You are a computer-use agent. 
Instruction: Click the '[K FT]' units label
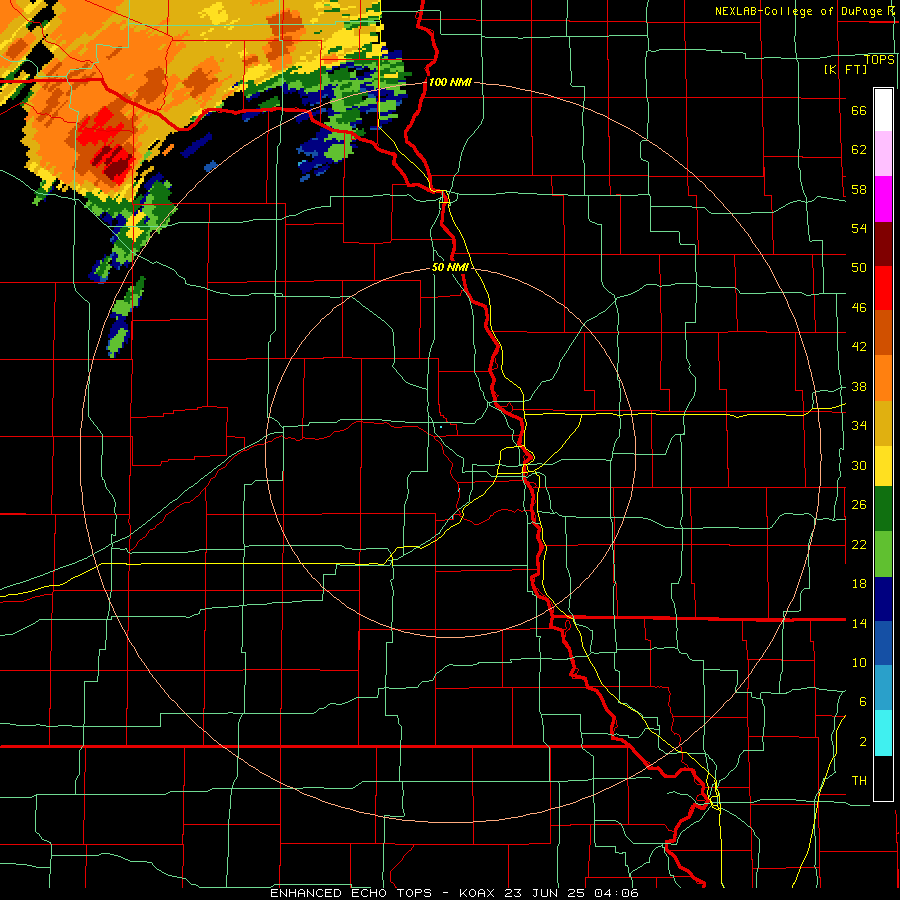(845, 69)
